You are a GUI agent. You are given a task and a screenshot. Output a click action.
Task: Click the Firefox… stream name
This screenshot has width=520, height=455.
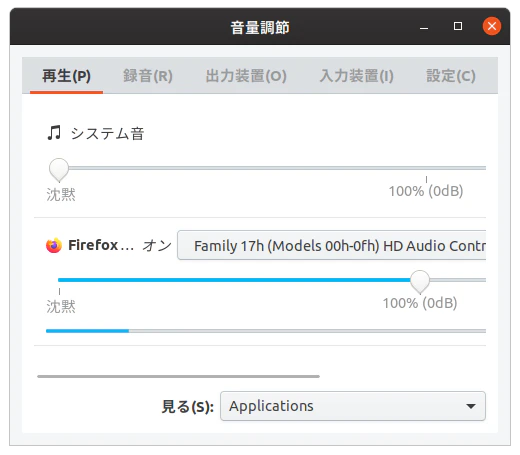click(x=101, y=245)
